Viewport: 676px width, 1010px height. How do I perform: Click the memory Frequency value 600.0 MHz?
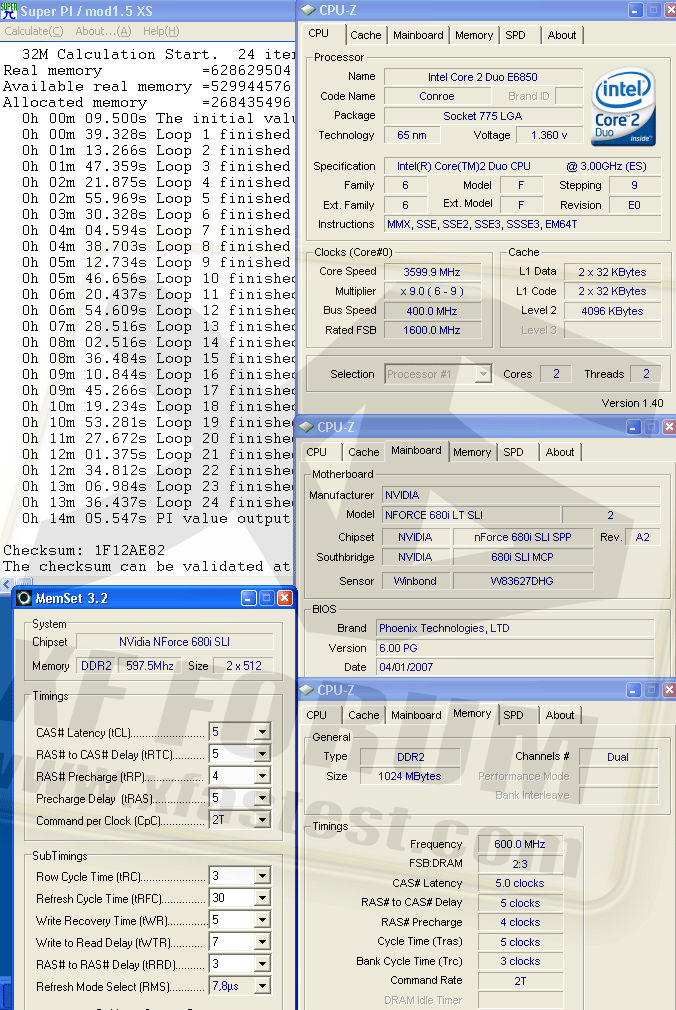point(520,844)
